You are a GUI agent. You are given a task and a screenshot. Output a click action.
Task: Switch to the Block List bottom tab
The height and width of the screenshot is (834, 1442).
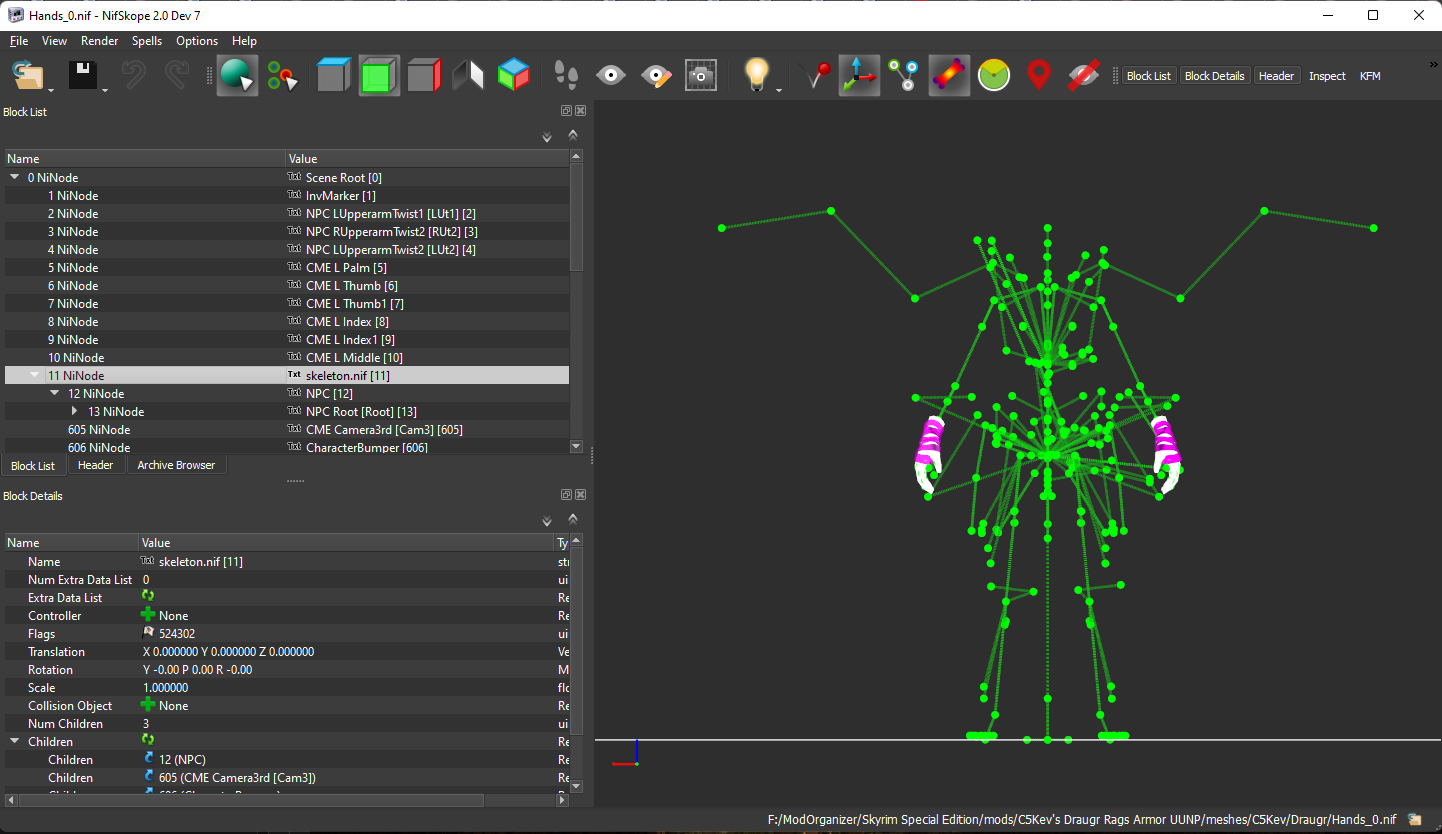click(x=33, y=466)
